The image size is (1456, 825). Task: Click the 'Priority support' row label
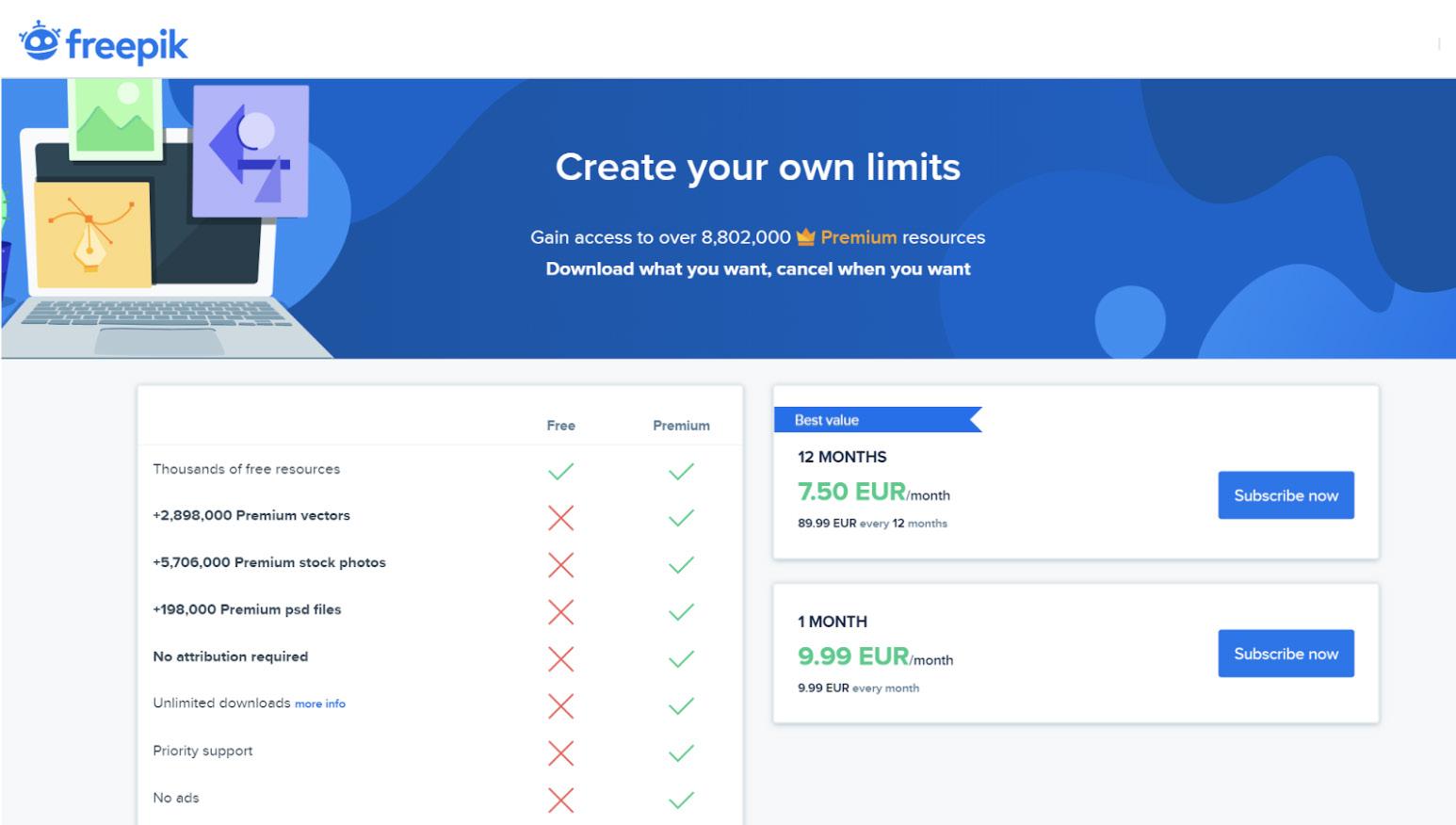tap(202, 751)
